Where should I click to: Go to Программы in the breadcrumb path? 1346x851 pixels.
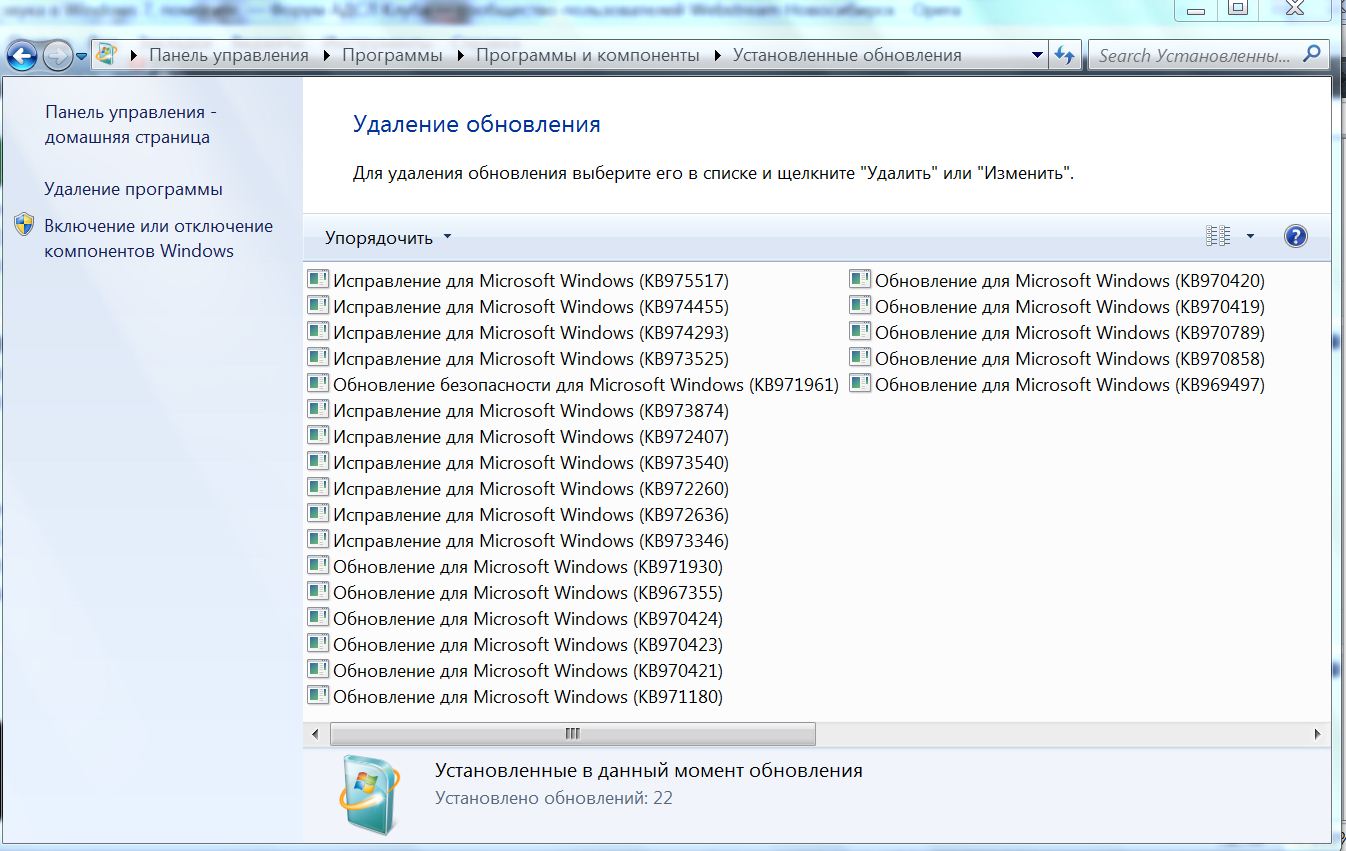pyautogui.click(x=392, y=56)
